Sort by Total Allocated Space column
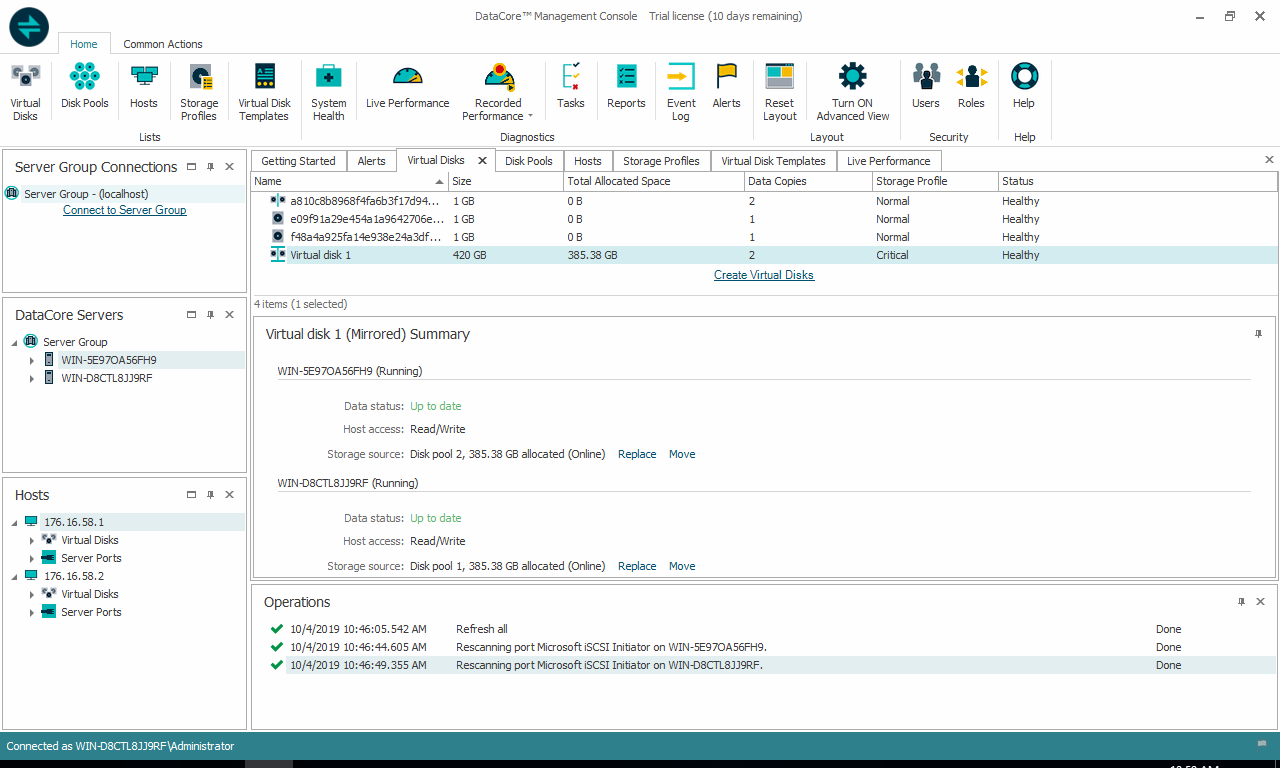Image resolution: width=1280 pixels, height=768 pixels. (x=654, y=181)
